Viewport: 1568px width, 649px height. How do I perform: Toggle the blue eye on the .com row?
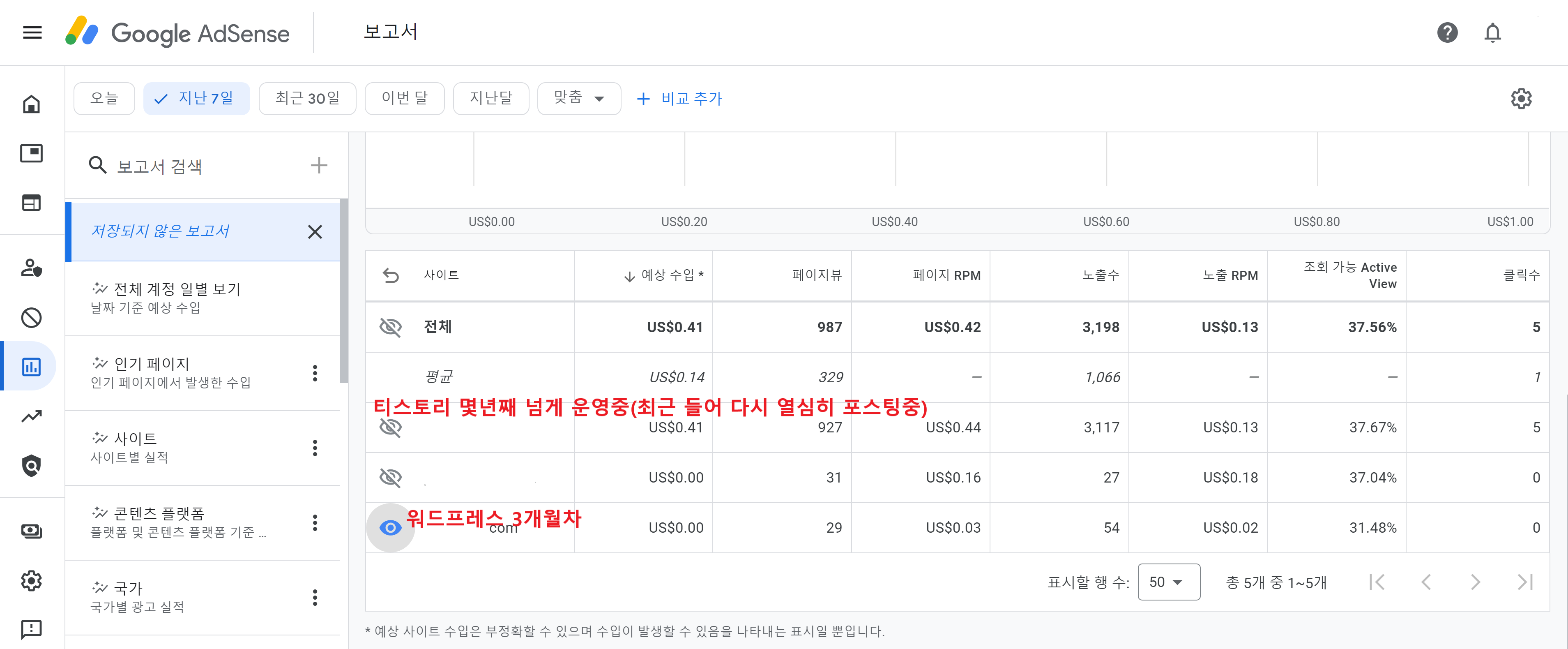point(391,527)
